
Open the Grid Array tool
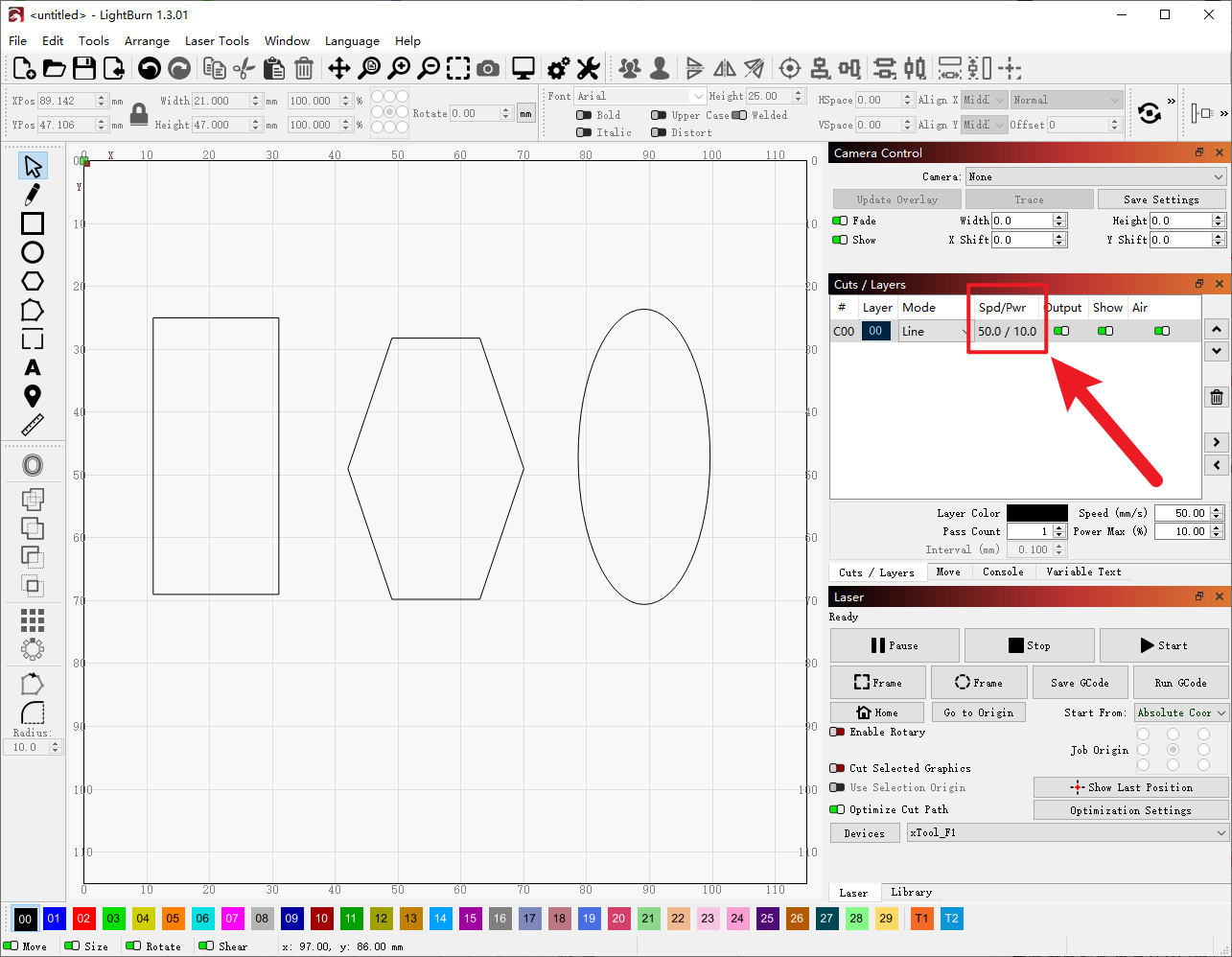[33, 620]
